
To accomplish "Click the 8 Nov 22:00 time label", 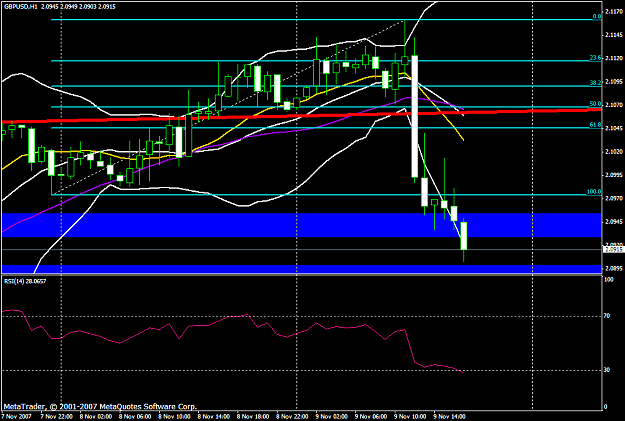I will pyautogui.click(x=293, y=417).
